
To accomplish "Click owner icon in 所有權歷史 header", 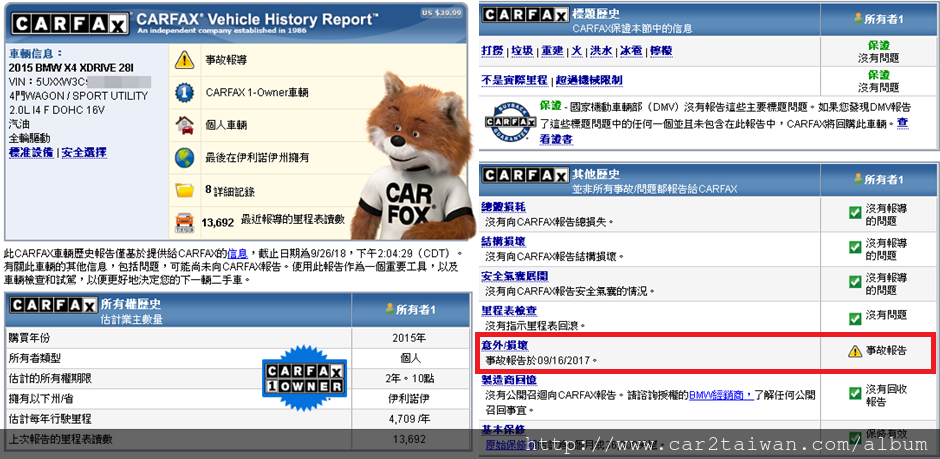I will coord(390,309).
